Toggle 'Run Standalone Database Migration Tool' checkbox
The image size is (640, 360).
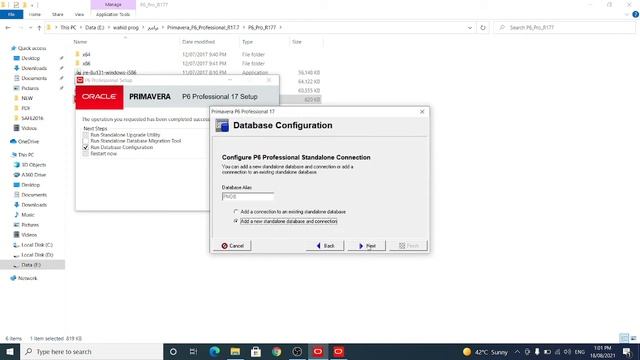tap(85, 141)
